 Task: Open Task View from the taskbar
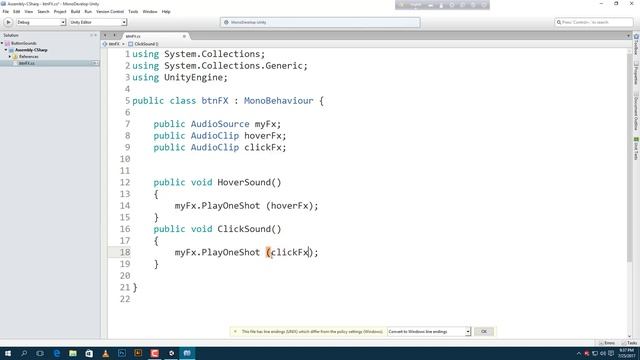tap(40, 353)
